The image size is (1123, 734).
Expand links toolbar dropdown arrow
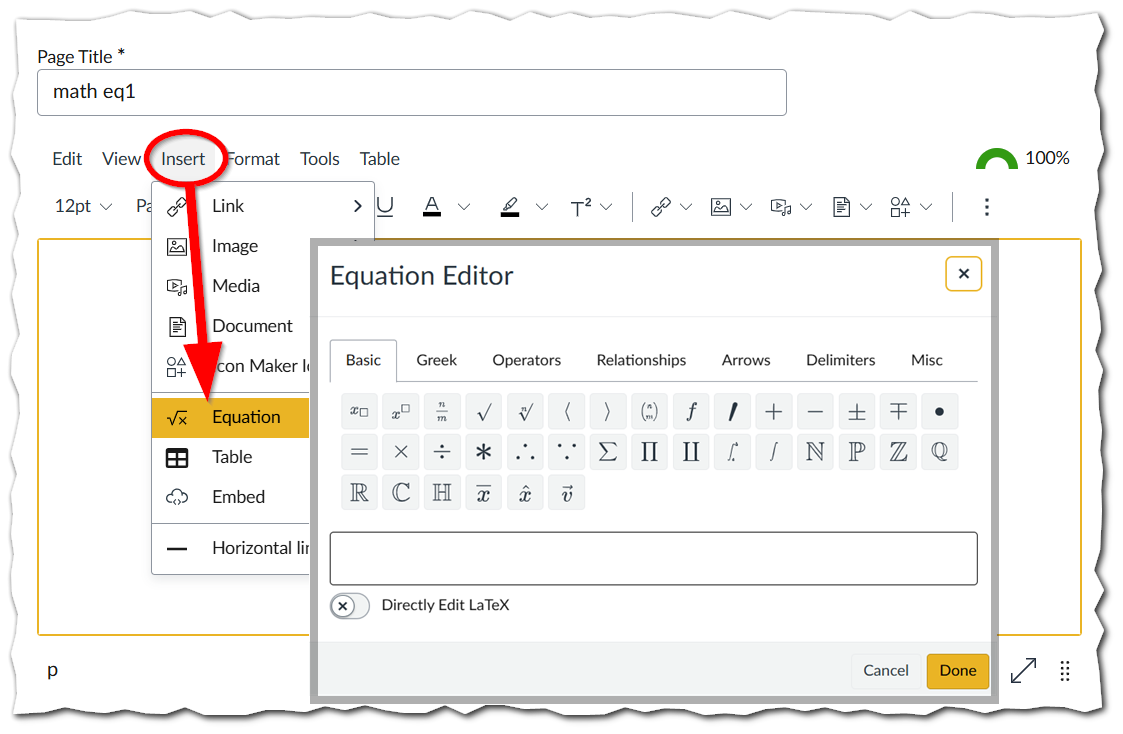tap(685, 207)
